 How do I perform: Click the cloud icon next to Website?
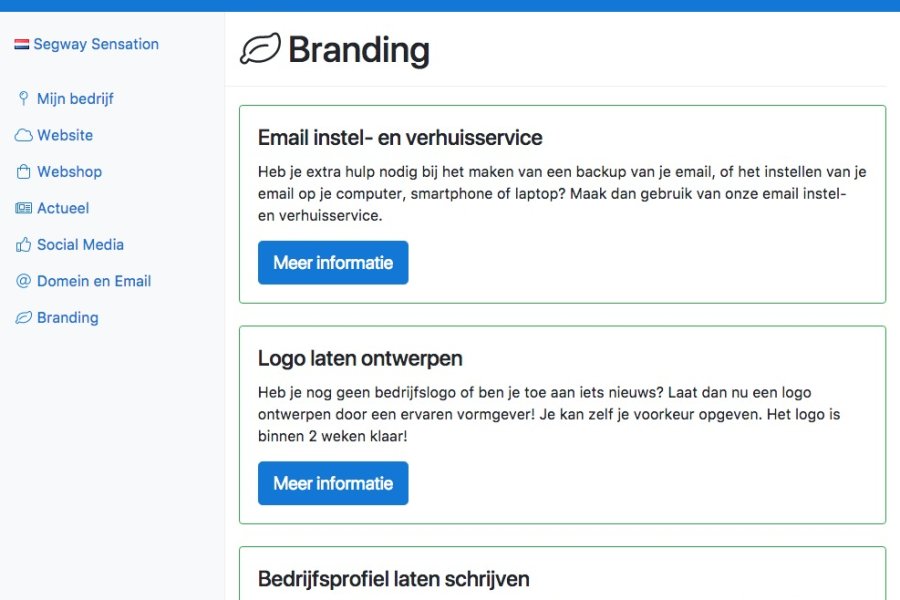coord(24,136)
